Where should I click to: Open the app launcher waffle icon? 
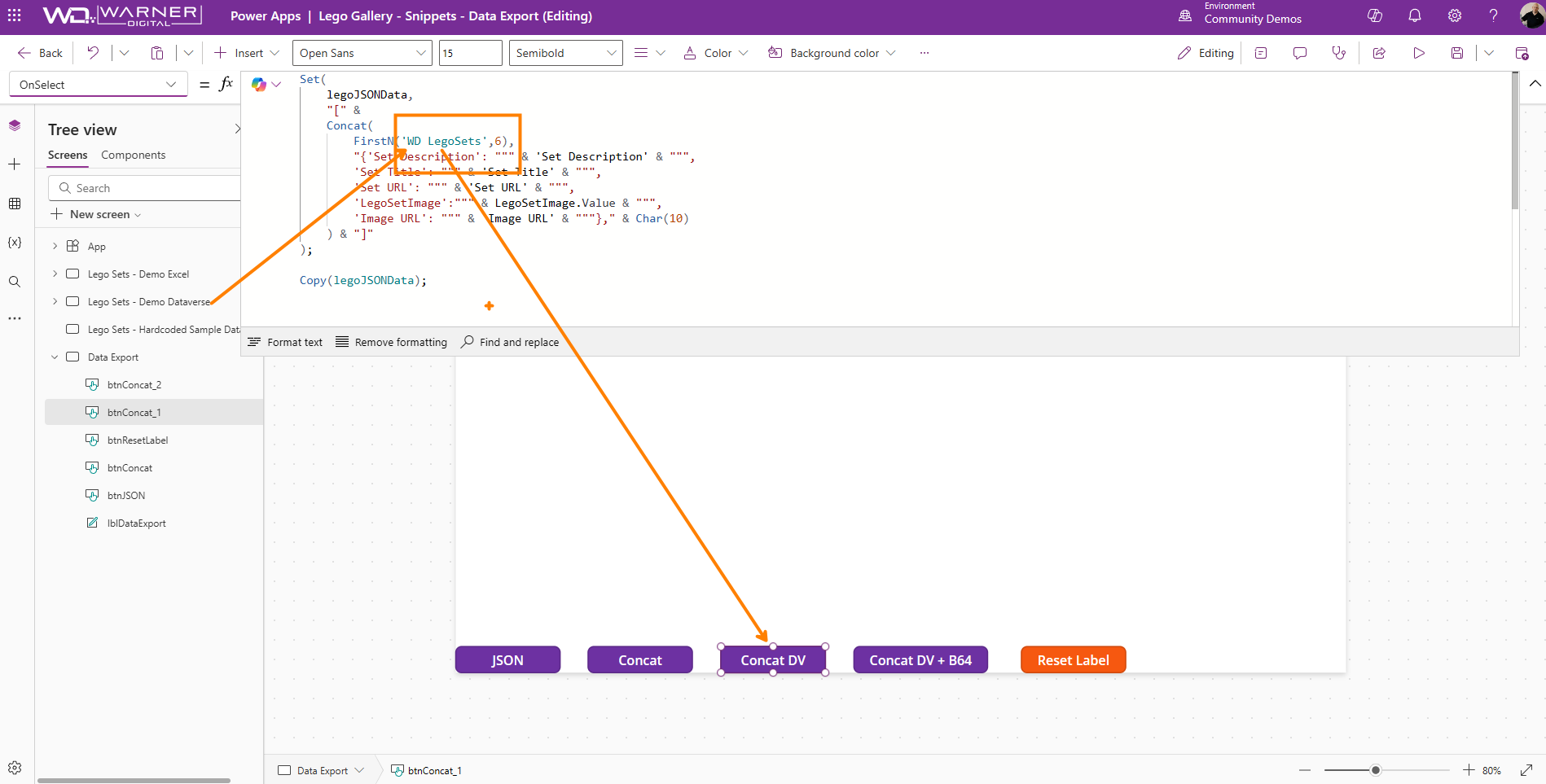click(15, 15)
